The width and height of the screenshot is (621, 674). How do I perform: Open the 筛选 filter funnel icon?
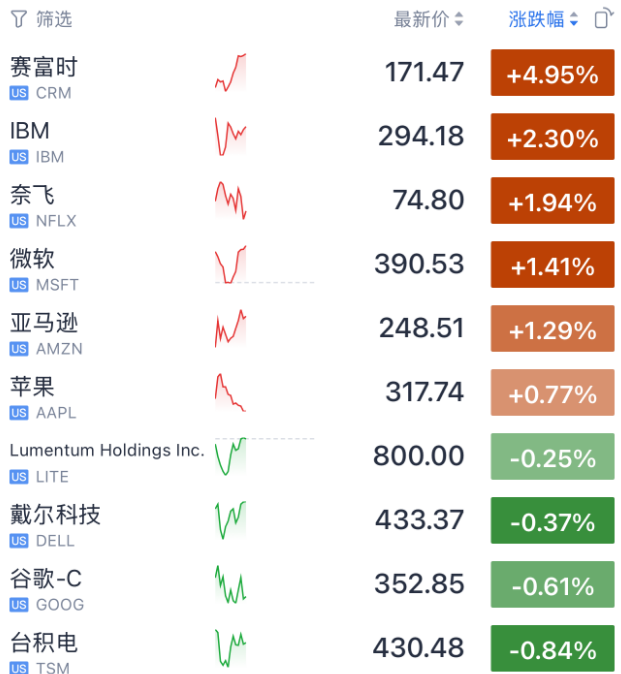click(18, 19)
